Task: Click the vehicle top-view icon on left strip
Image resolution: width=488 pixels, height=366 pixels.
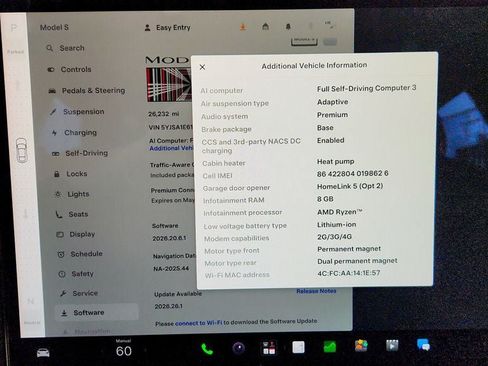Action: coord(22,150)
